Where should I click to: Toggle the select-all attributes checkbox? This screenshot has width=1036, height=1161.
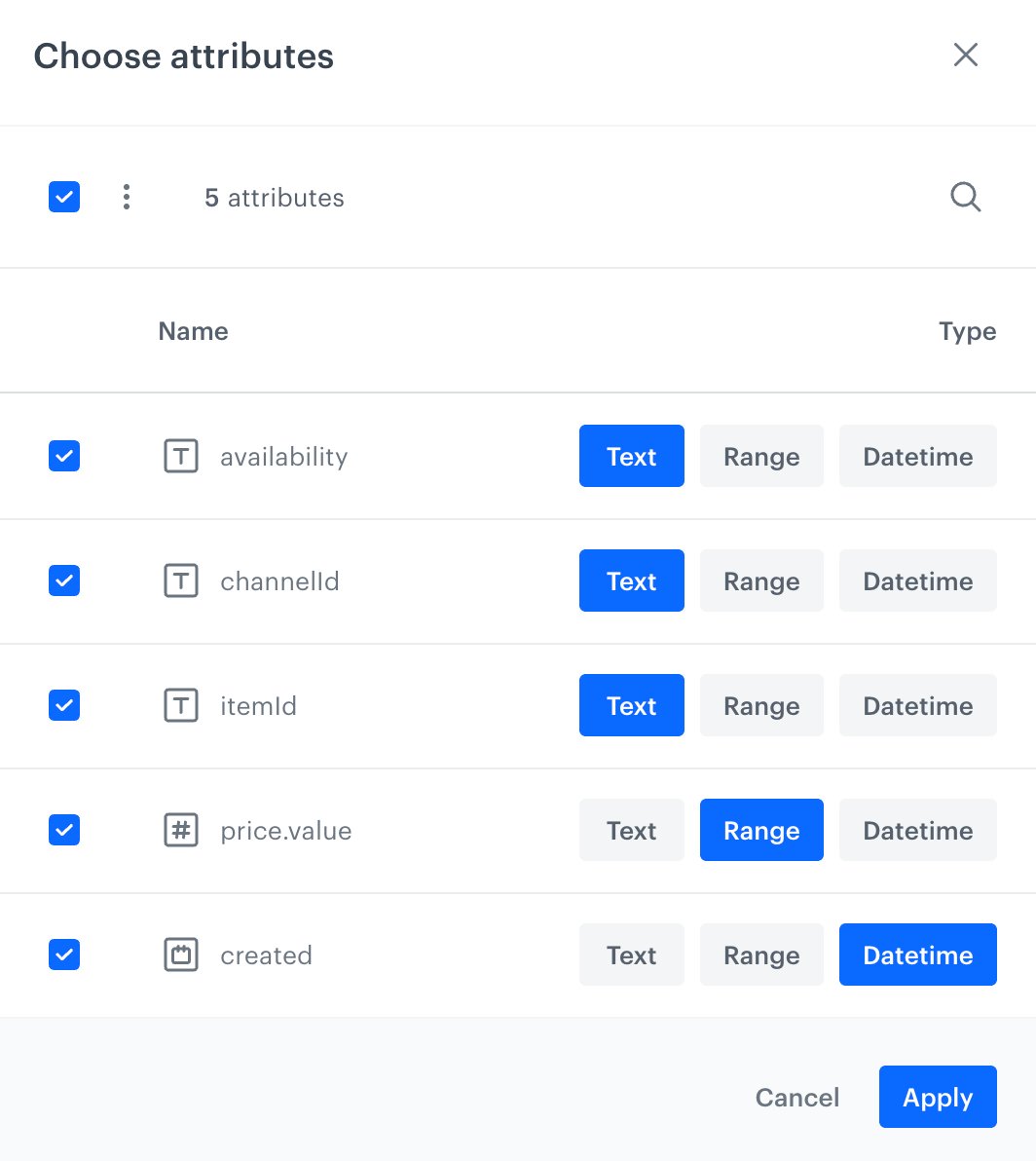63,197
